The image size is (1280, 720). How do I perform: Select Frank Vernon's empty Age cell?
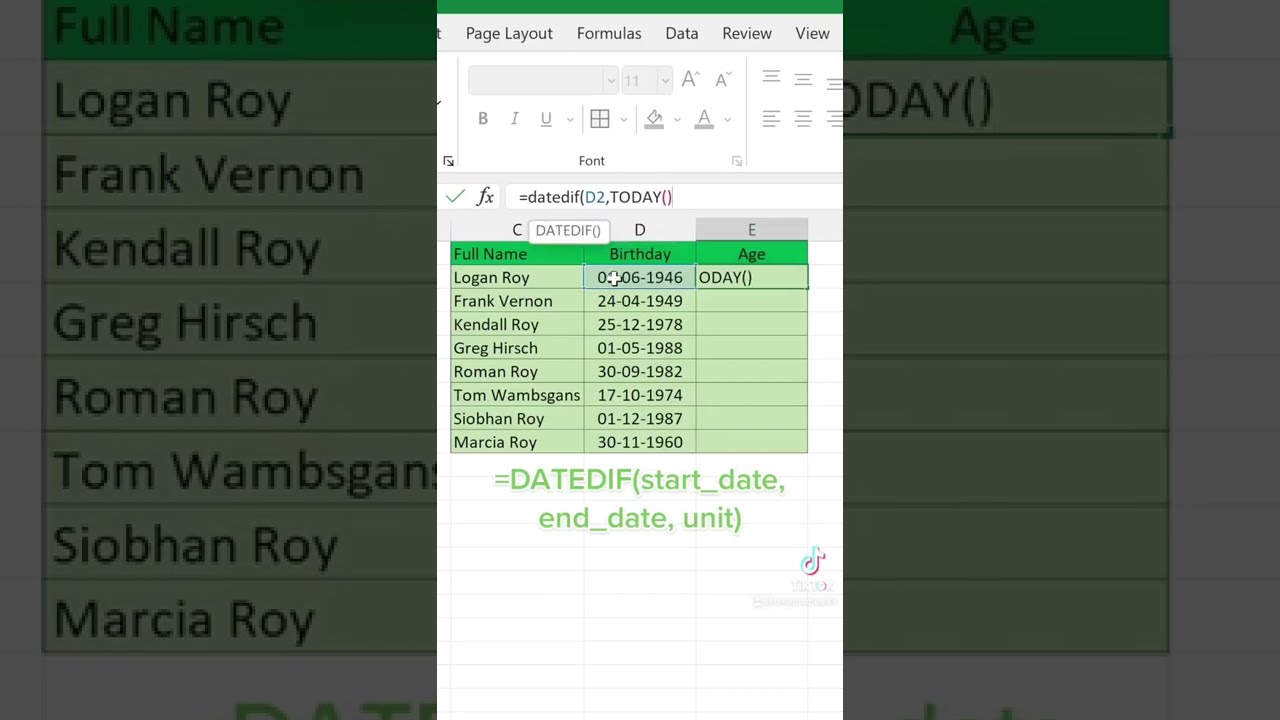pyautogui.click(x=752, y=301)
